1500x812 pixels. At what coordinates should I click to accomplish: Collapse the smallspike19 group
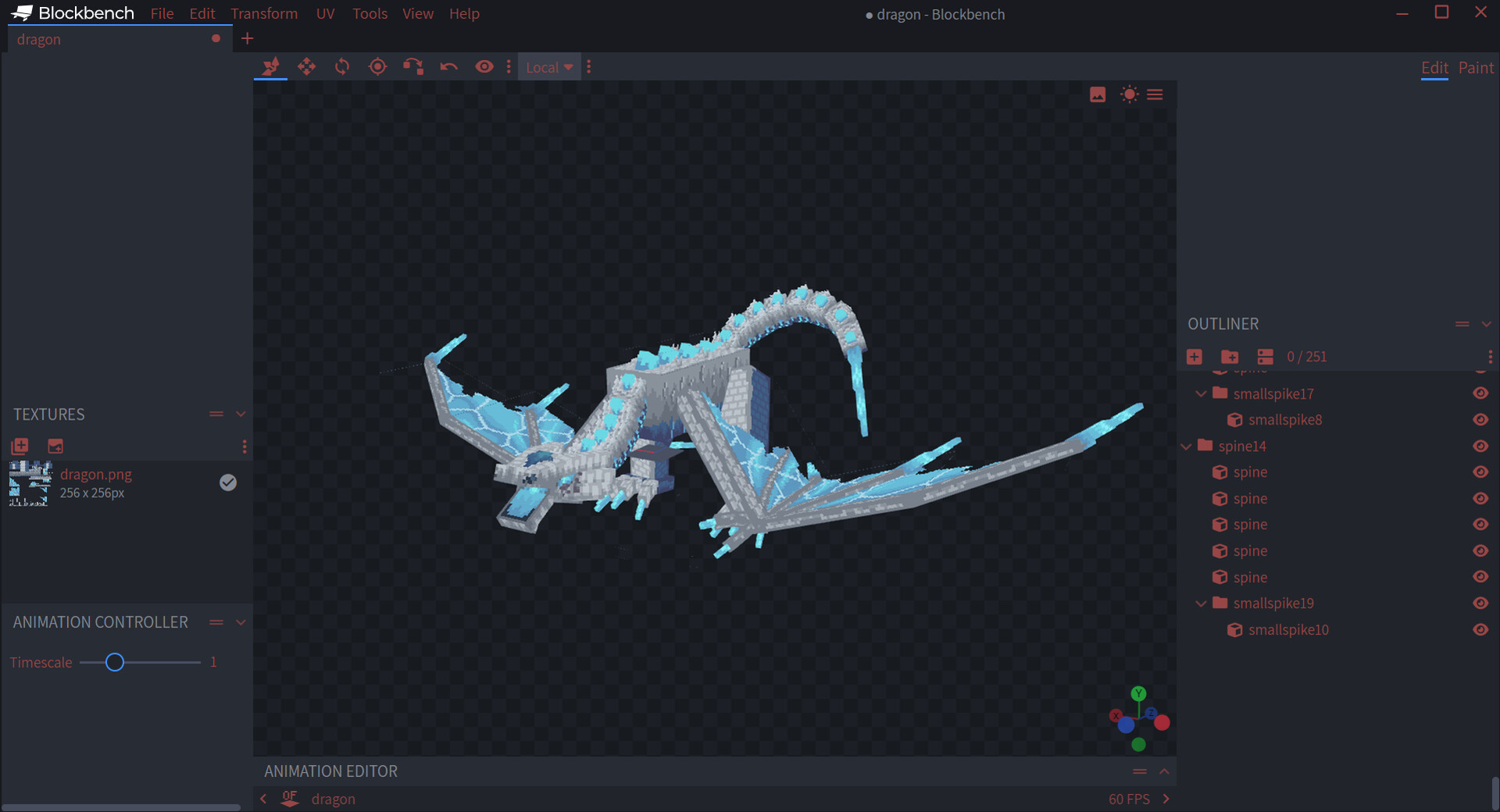1200,603
